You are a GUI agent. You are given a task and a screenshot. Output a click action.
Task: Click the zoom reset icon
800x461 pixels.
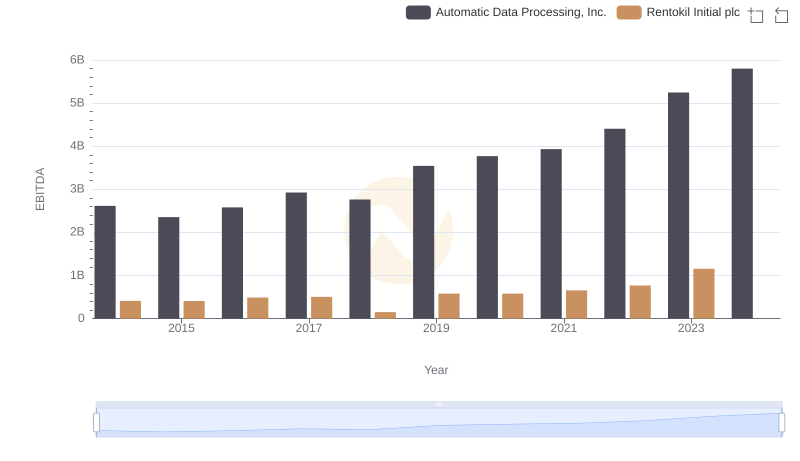782,14
